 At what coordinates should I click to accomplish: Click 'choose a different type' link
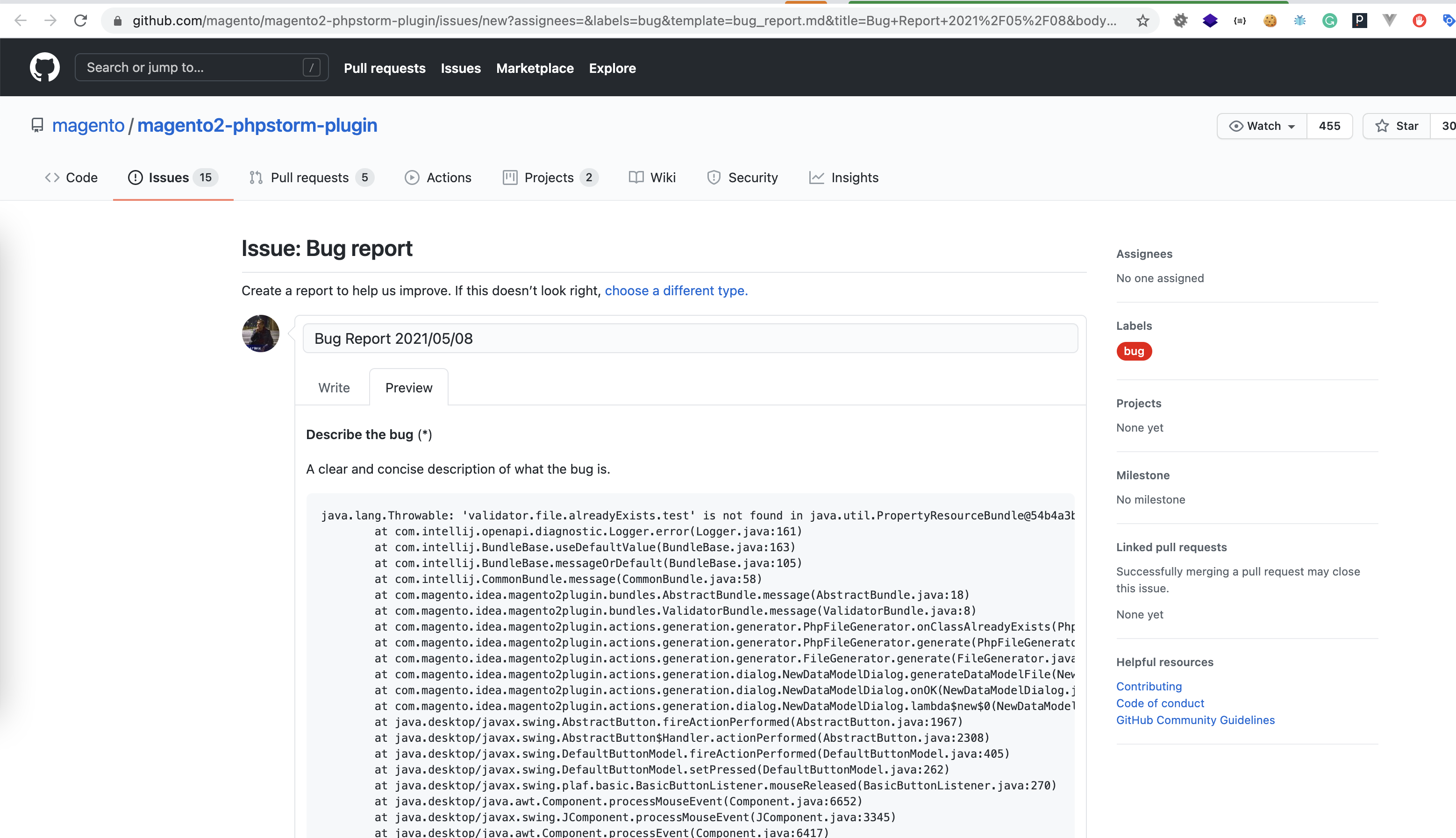(676, 291)
